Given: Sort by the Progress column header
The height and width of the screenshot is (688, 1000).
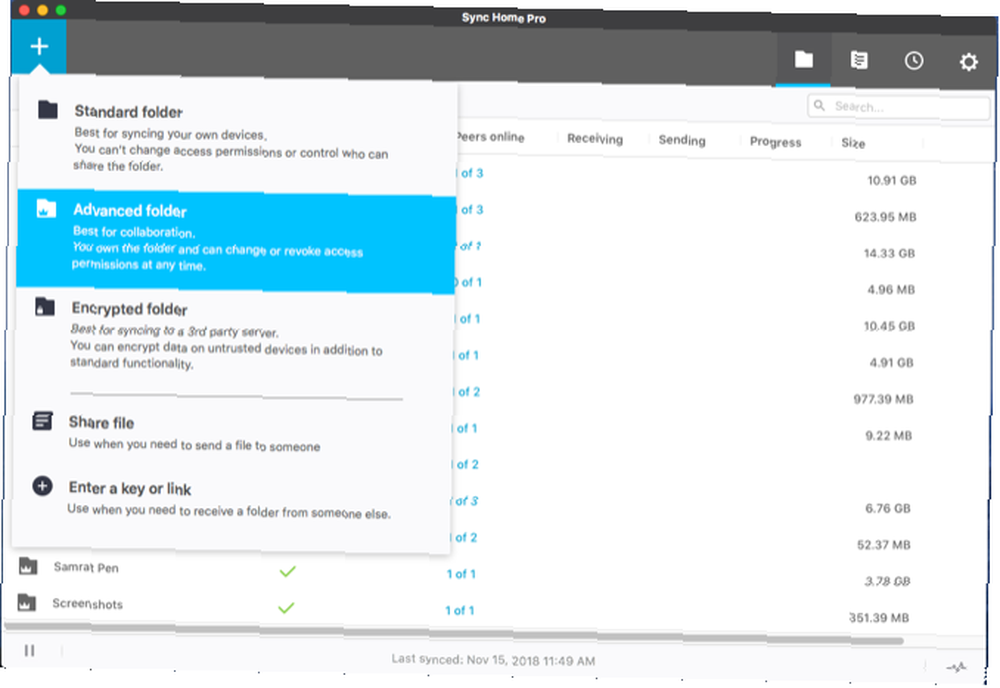Looking at the screenshot, I should [x=776, y=142].
